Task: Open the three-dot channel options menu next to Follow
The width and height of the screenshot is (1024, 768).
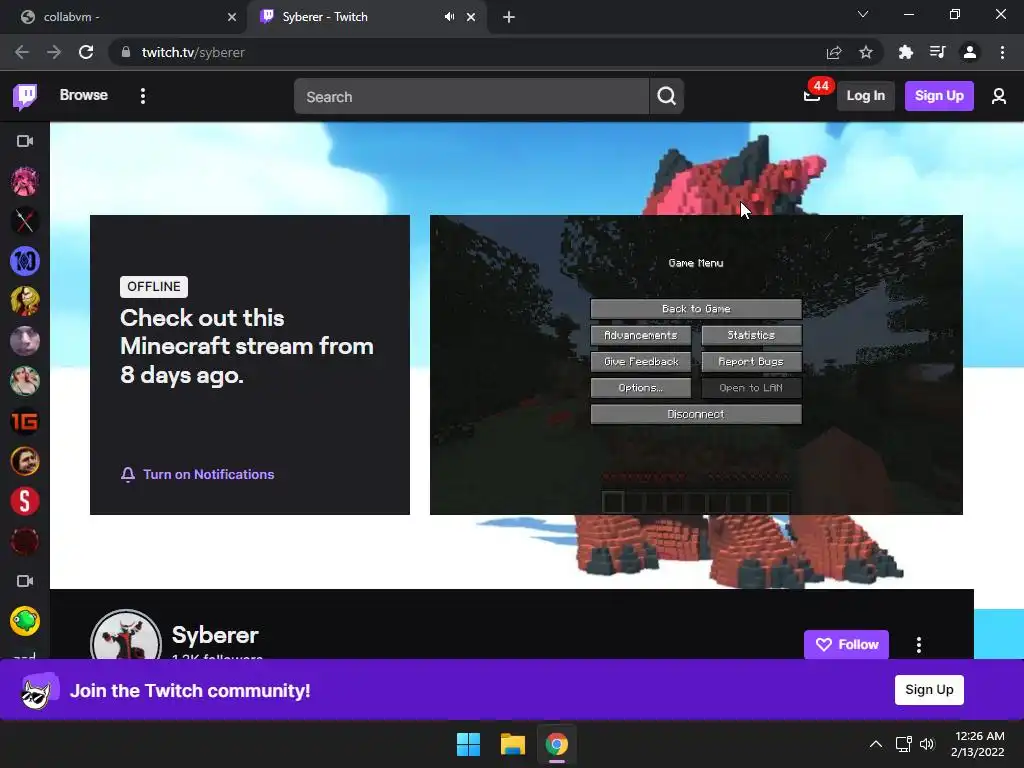Action: (919, 645)
